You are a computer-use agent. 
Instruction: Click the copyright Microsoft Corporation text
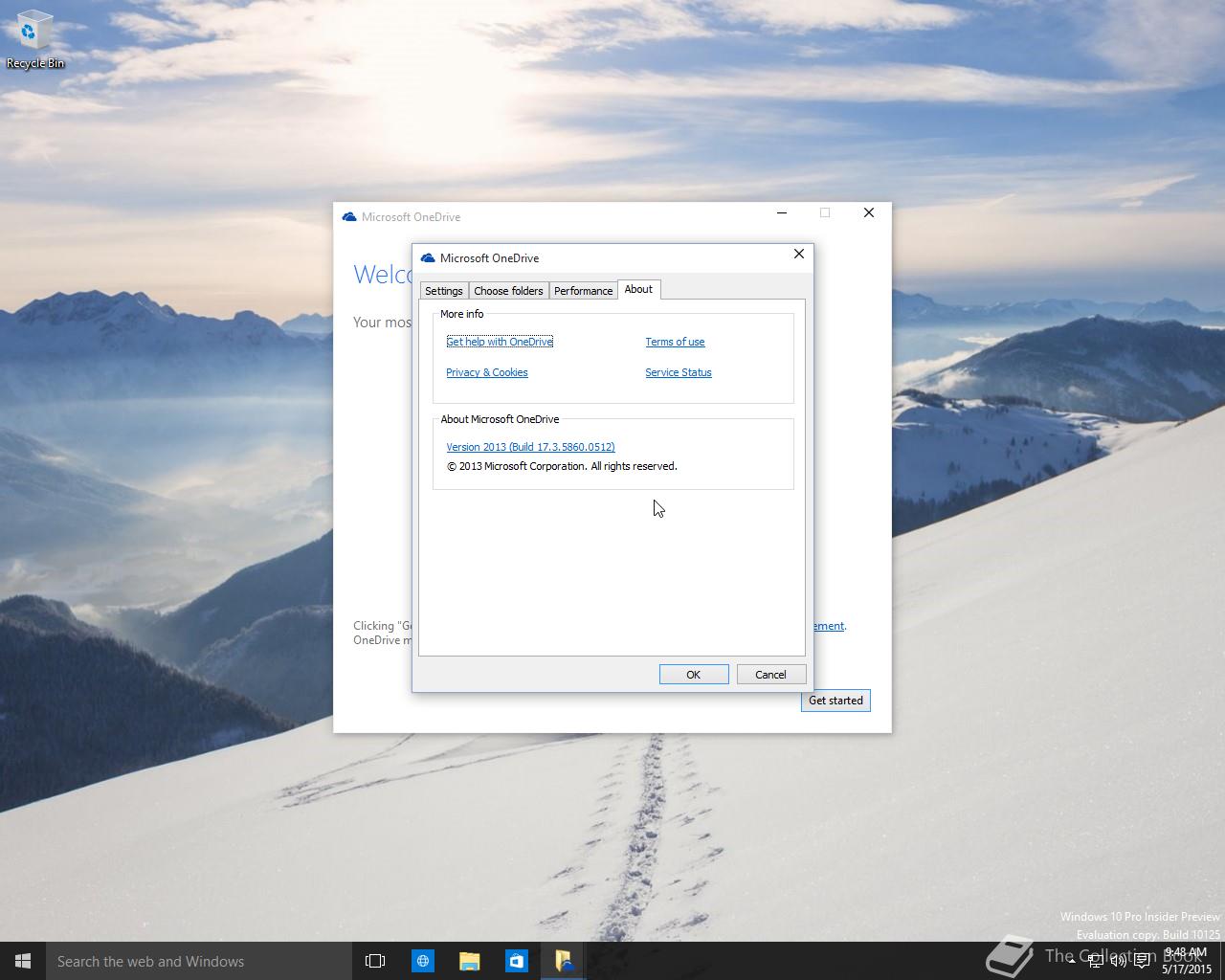click(562, 466)
